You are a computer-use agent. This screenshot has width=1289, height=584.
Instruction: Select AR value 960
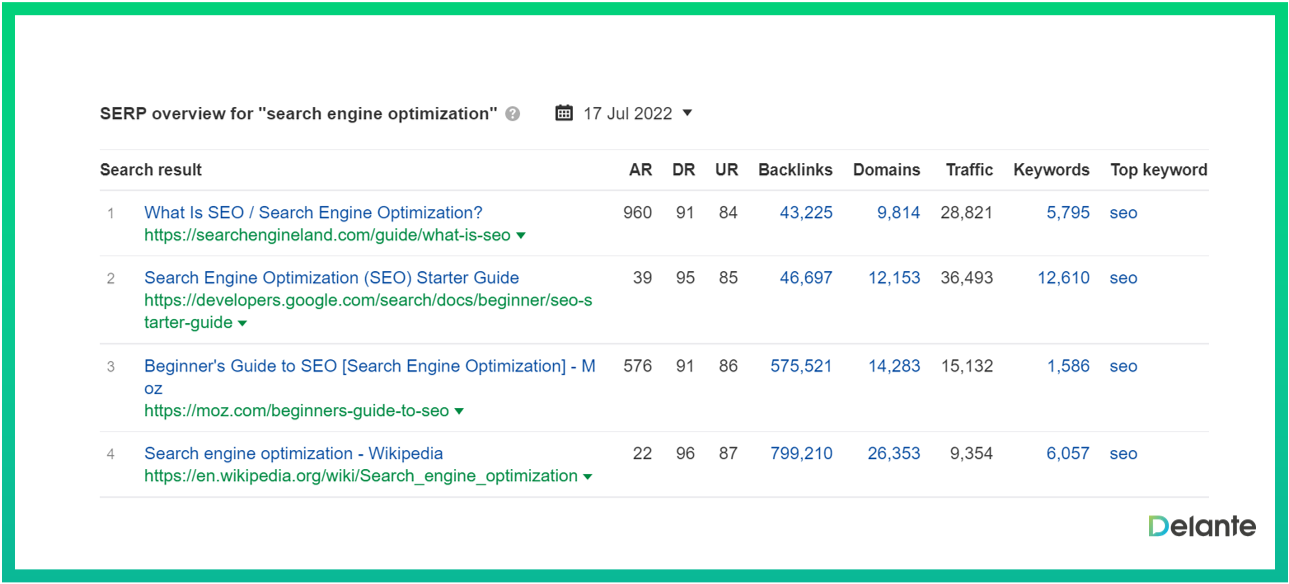[637, 213]
